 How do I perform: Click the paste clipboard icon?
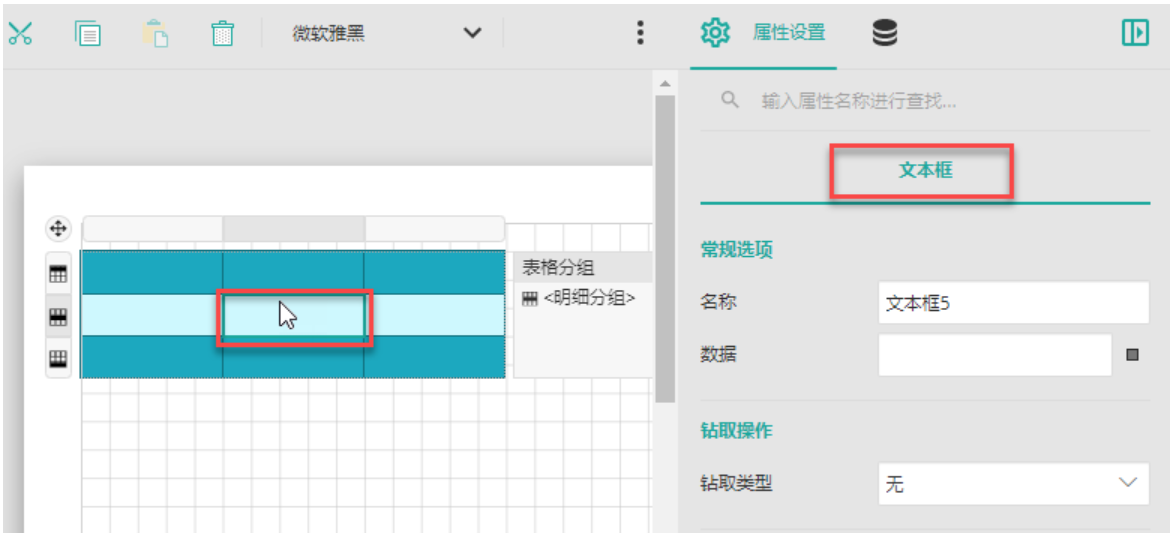(155, 33)
